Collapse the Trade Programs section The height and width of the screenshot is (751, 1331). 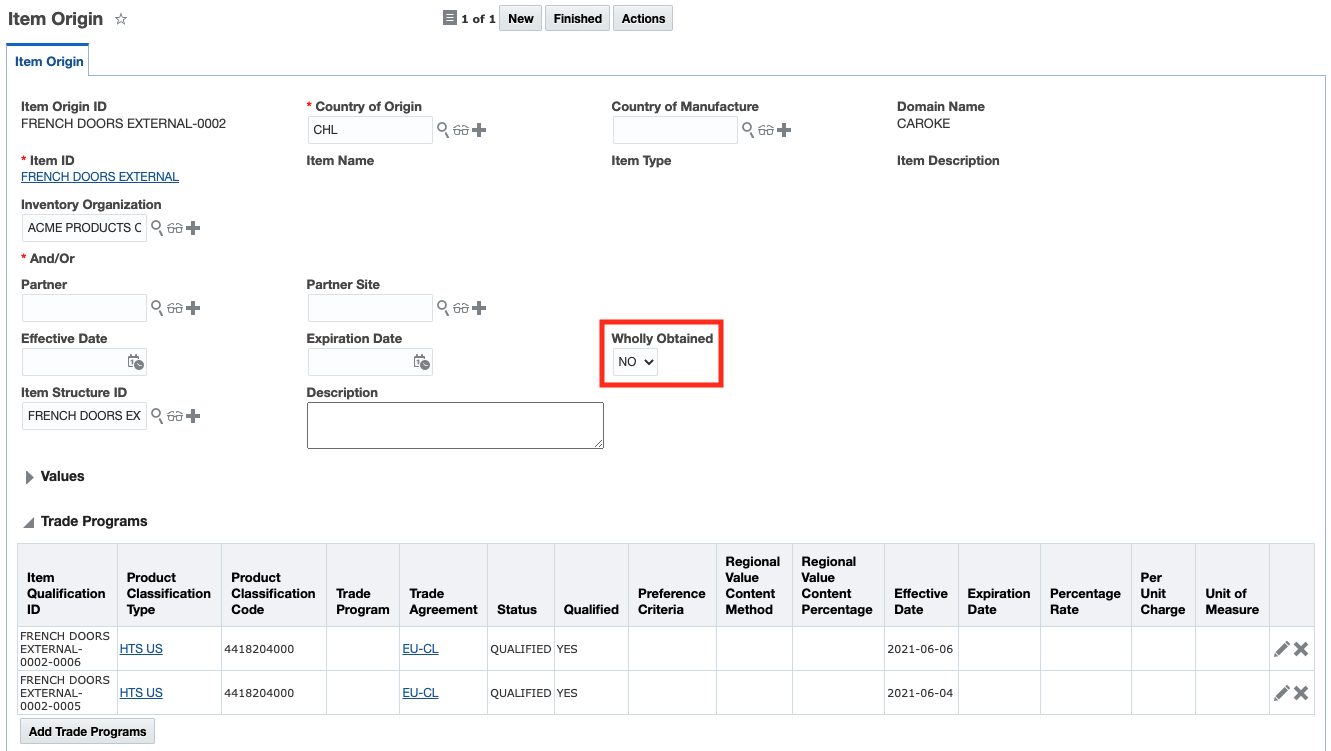point(30,522)
